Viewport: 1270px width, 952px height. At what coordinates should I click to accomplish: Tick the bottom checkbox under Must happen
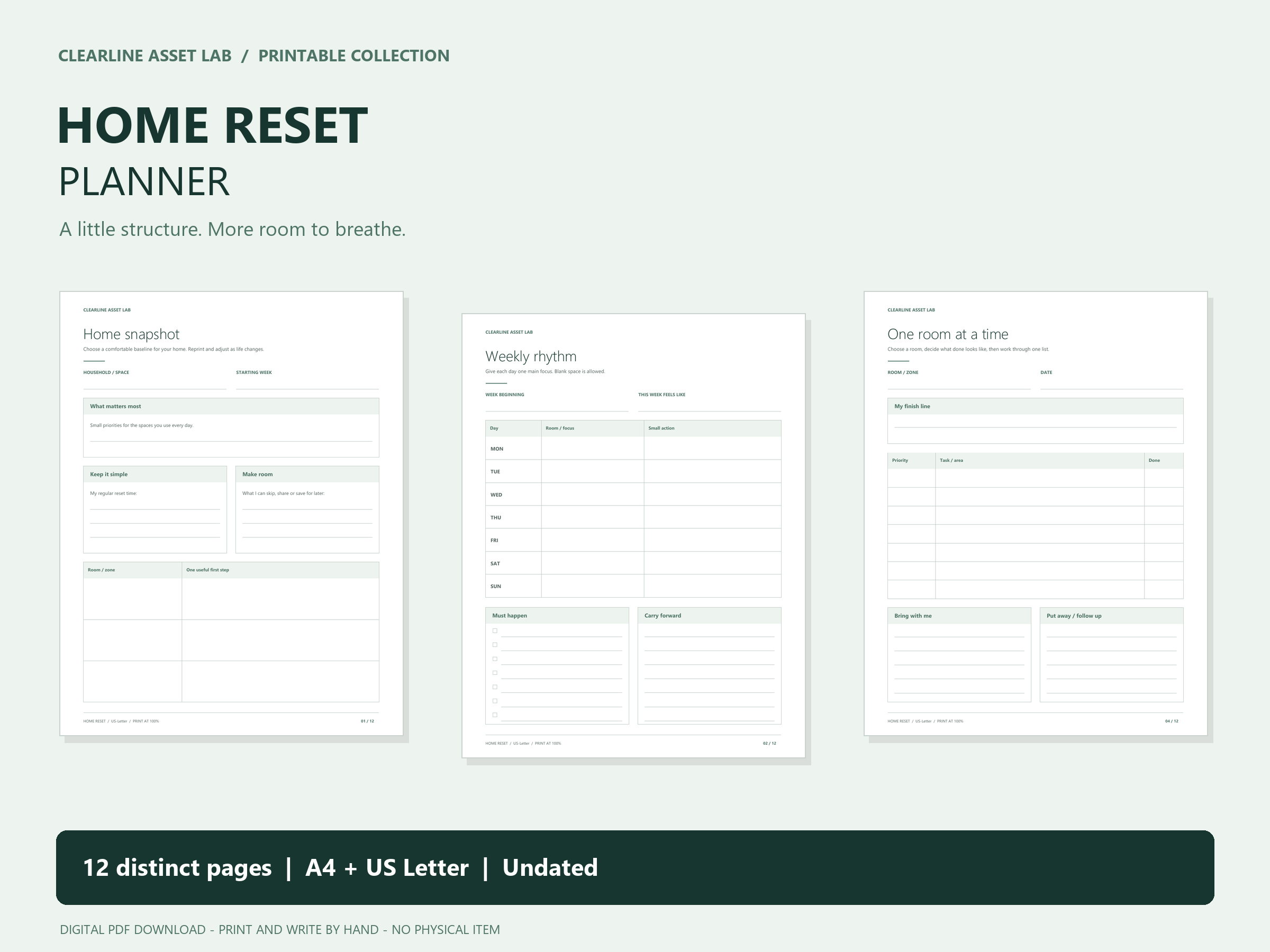[x=495, y=715]
